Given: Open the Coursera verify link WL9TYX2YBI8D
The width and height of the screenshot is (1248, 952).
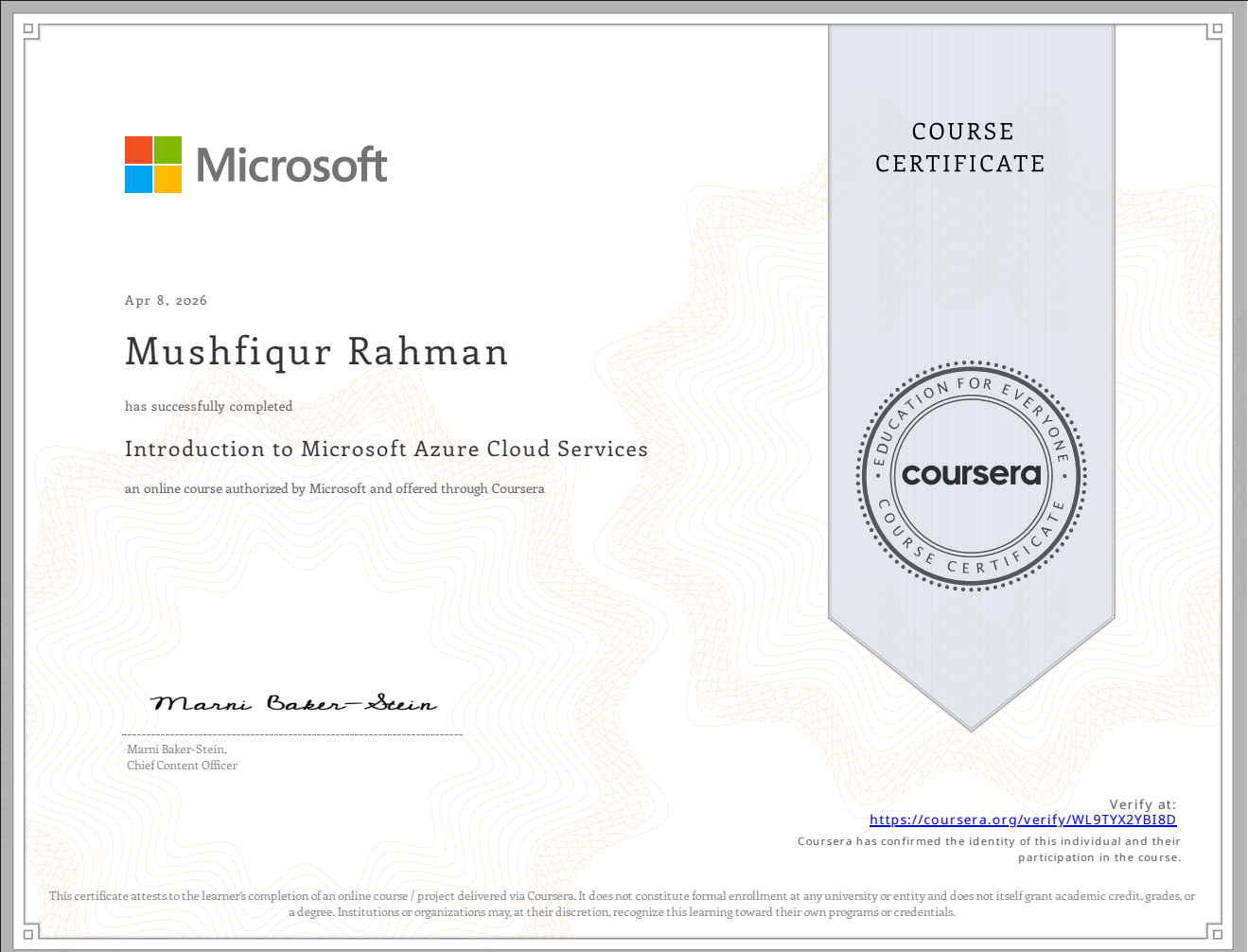Looking at the screenshot, I should pyautogui.click(x=1023, y=820).
